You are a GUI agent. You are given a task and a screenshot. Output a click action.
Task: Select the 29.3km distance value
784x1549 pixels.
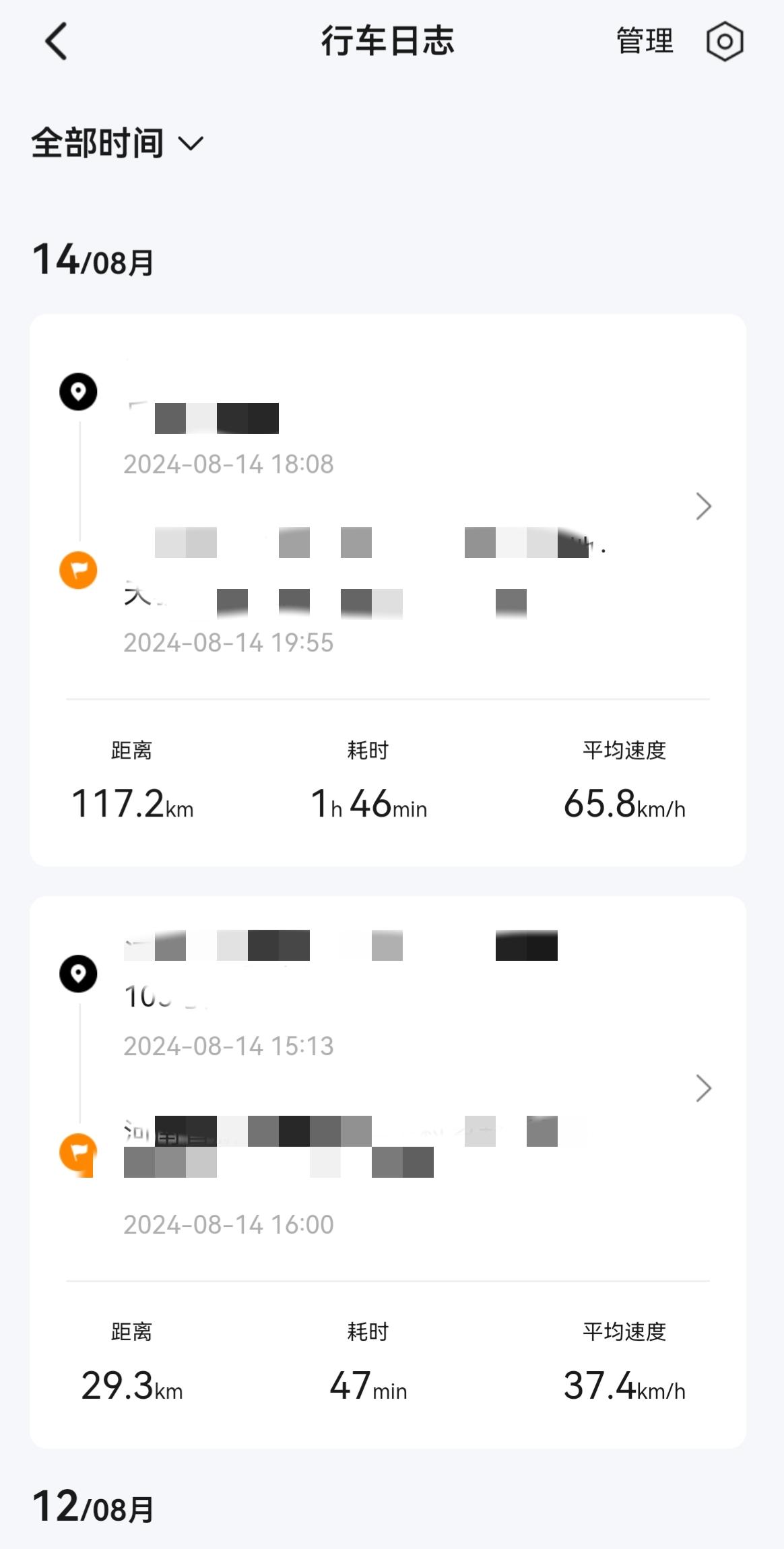tap(132, 1386)
